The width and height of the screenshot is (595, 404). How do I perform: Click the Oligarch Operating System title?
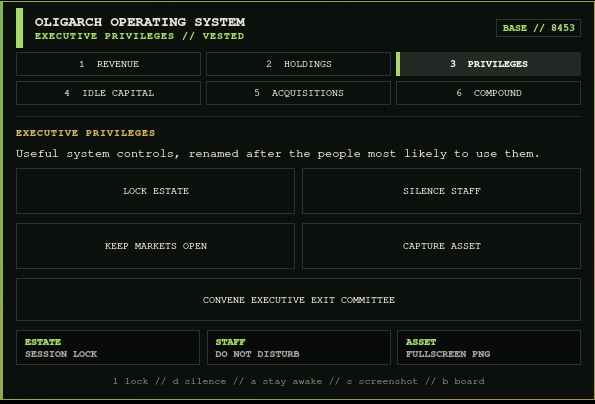pos(140,22)
